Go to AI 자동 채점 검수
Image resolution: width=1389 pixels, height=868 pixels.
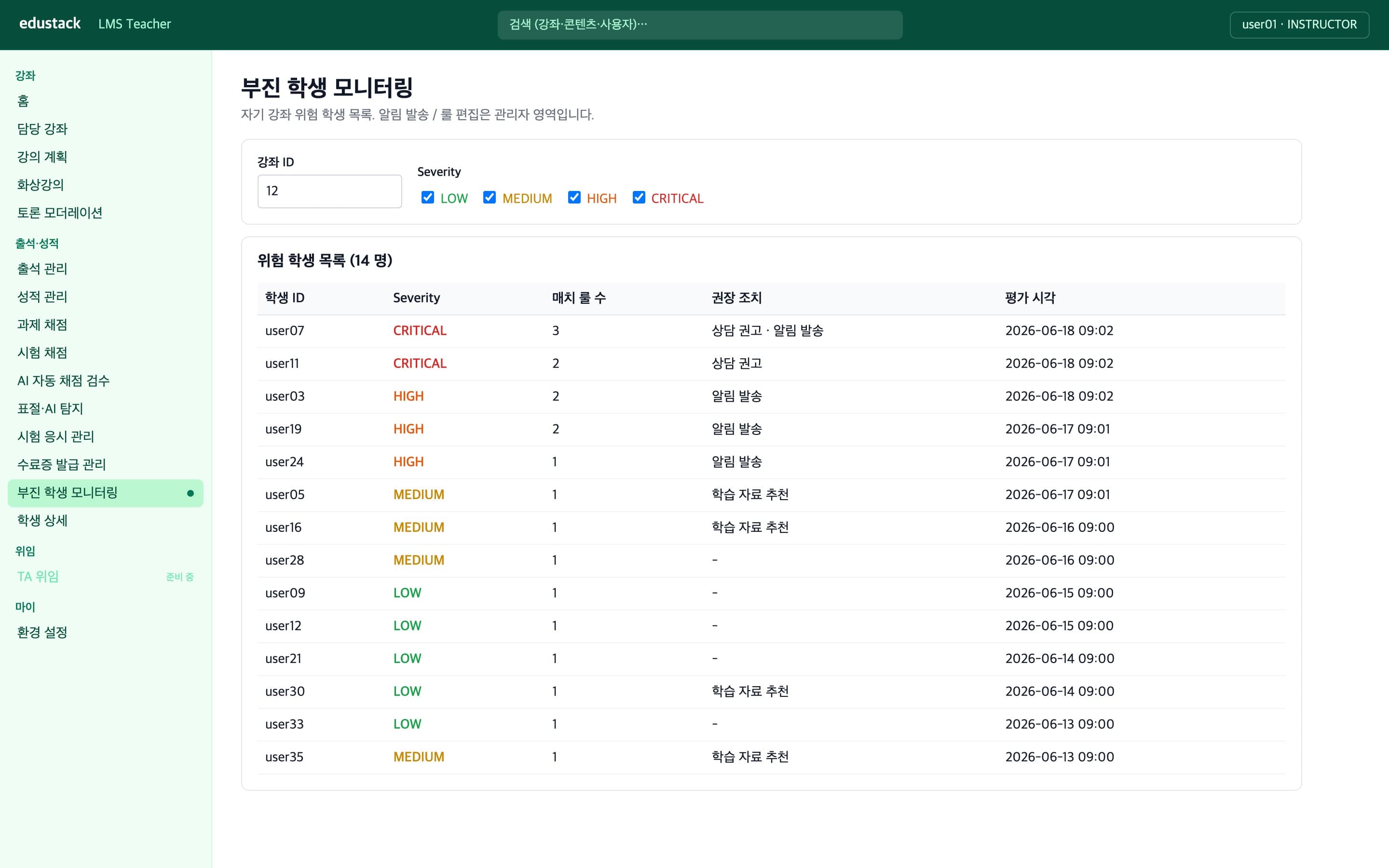106,380
